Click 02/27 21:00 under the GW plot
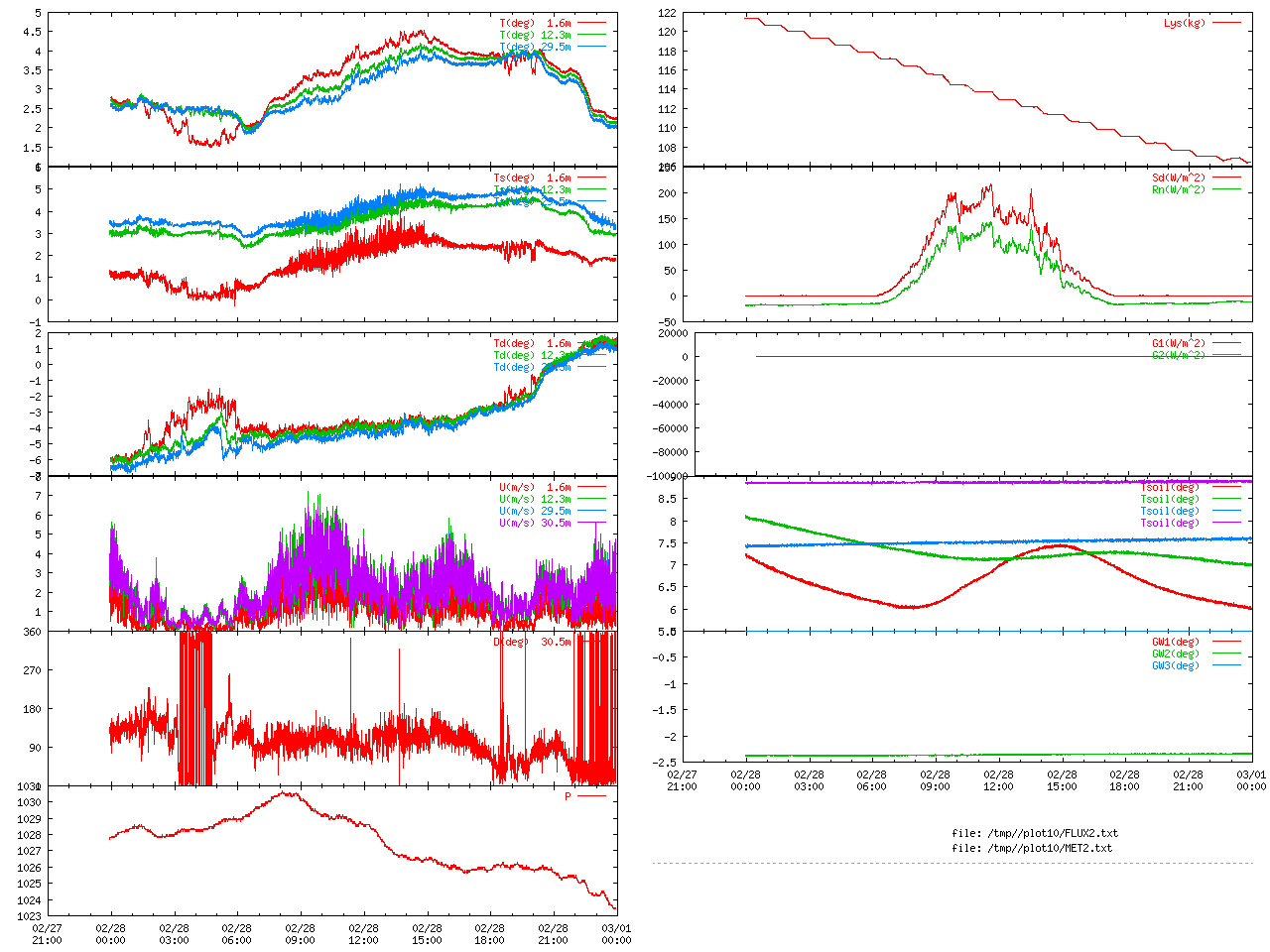The width and height of the screenshot is (1270, 952). (682, 780)
